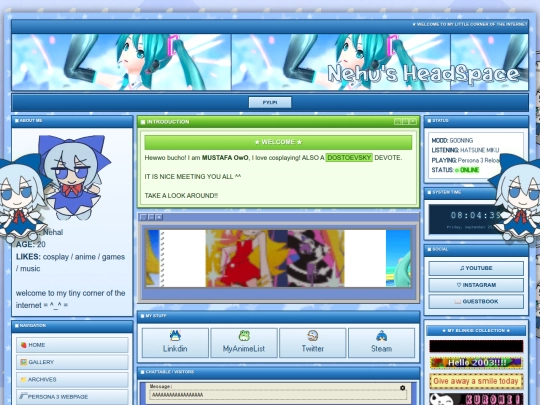Viewport: 540px width, 405px height.
Task: Click the round face icon above Twitter
Action: coord(313,335)
